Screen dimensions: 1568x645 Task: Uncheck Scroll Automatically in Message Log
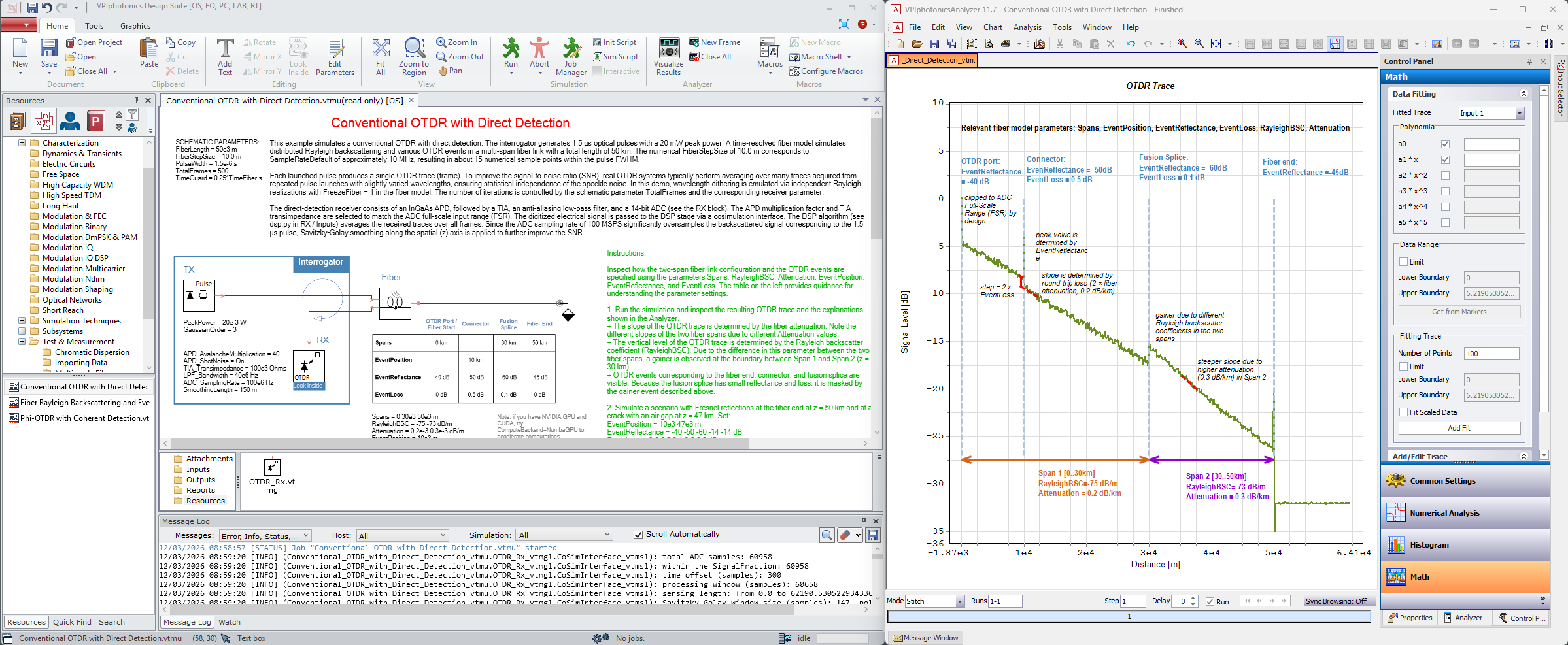(x=638, y=535)
